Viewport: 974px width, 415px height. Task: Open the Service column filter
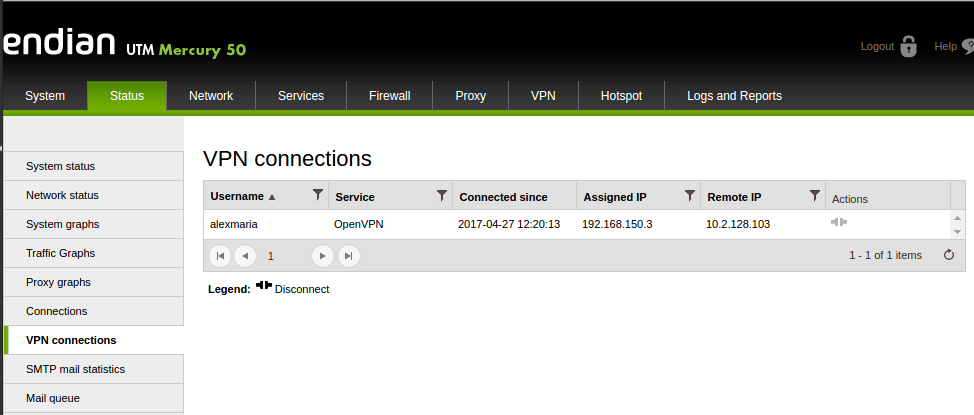click(x=442, y=195)
